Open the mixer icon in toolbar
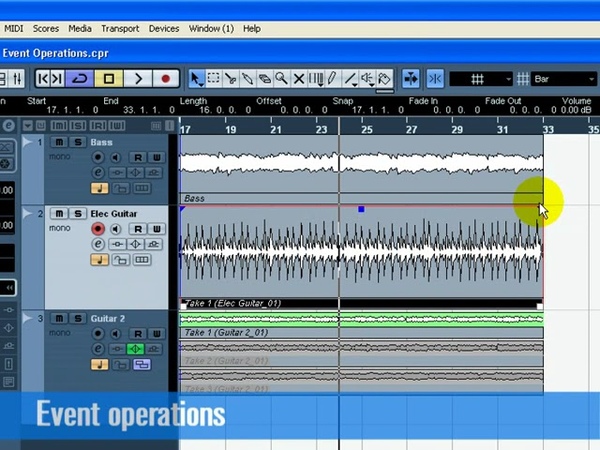Viewport: 600px width, 450px height. [x=17, y=79]
